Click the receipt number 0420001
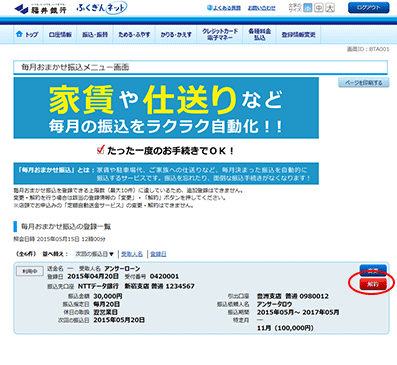Screen dimensions: 397x365 pos(164,276)
